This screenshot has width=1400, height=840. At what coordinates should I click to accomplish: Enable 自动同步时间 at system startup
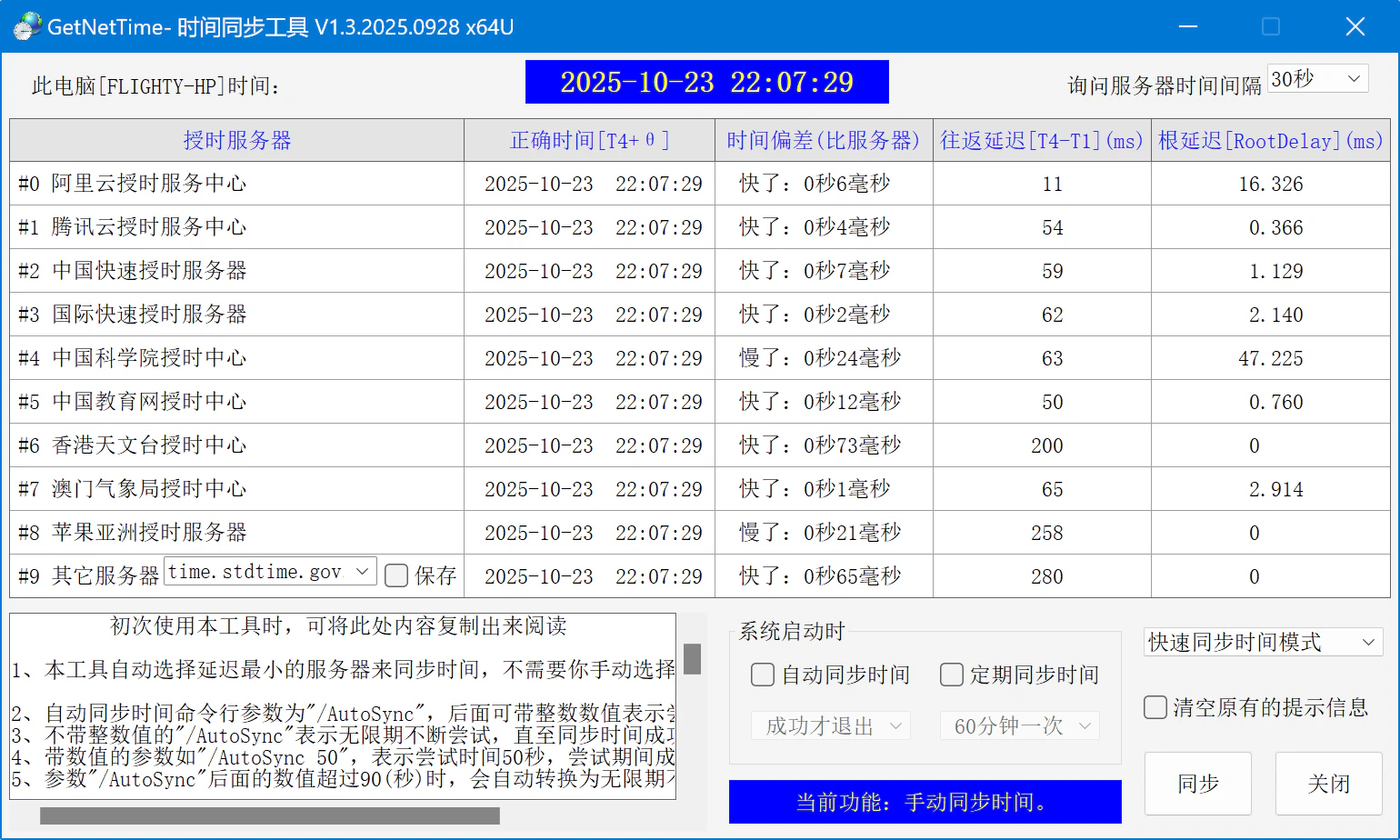pyautogui.click(x=763, y=675)
